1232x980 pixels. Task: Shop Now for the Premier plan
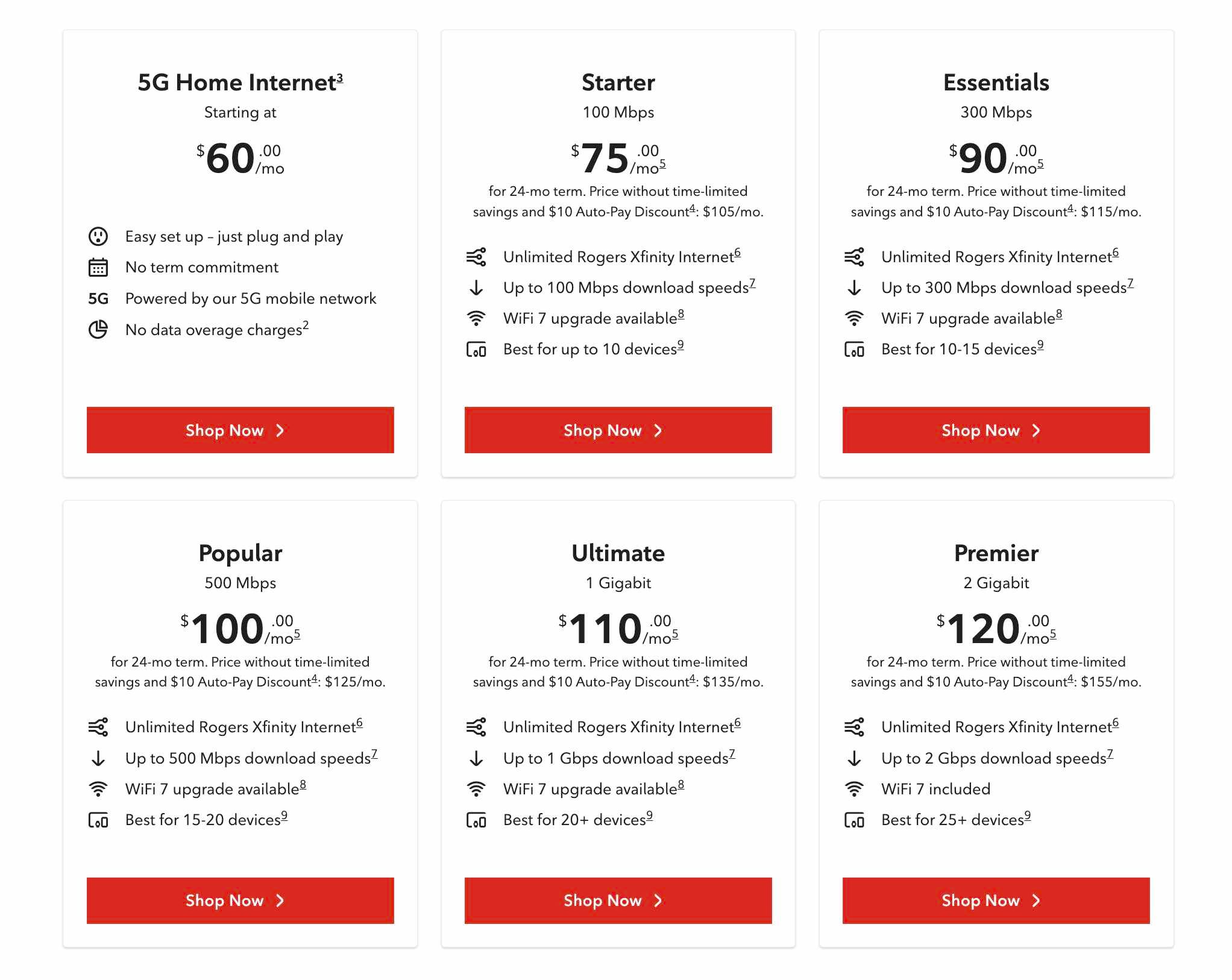pos(996,900)
